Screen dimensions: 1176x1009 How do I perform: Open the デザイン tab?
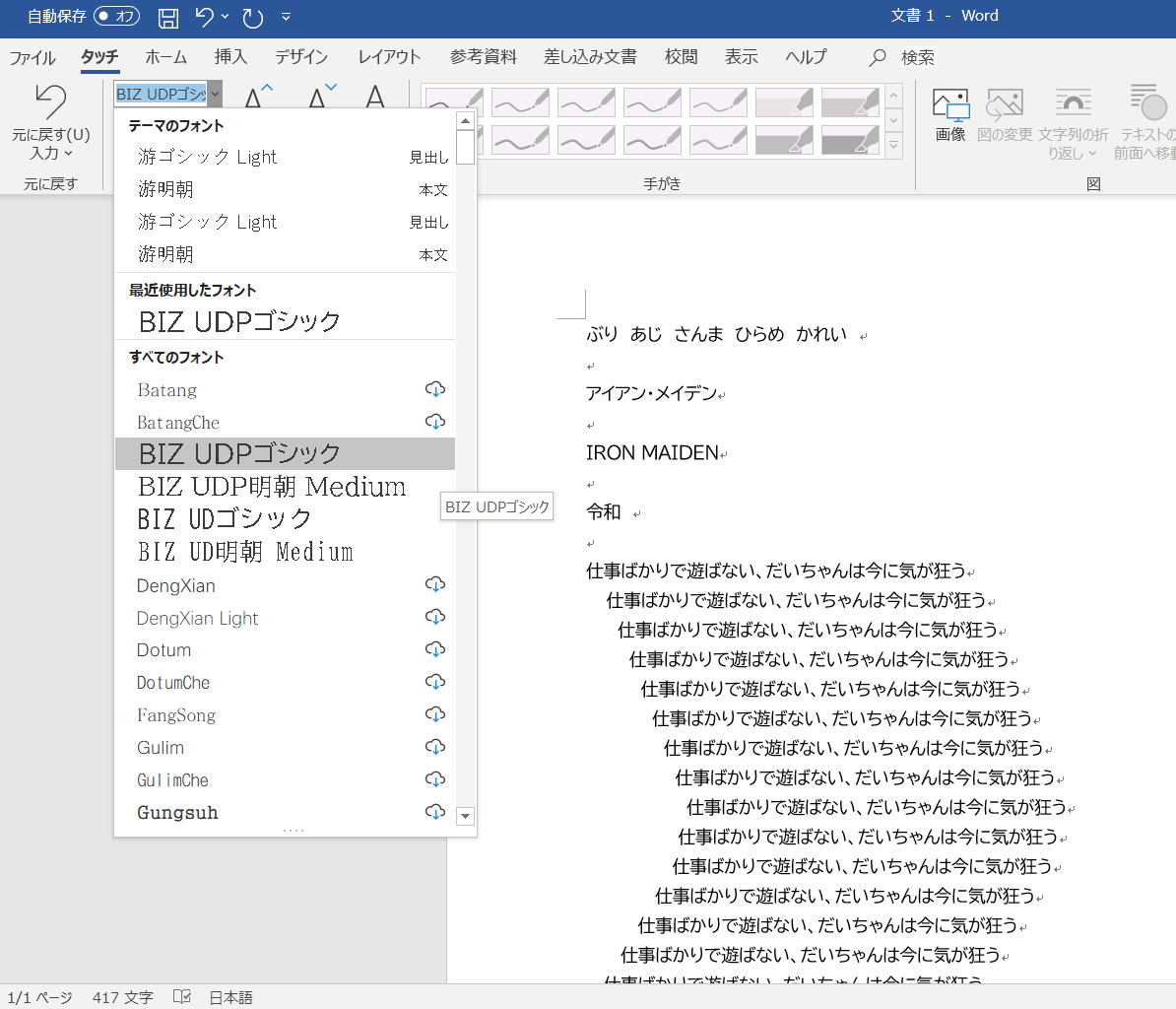click(300, 57)
